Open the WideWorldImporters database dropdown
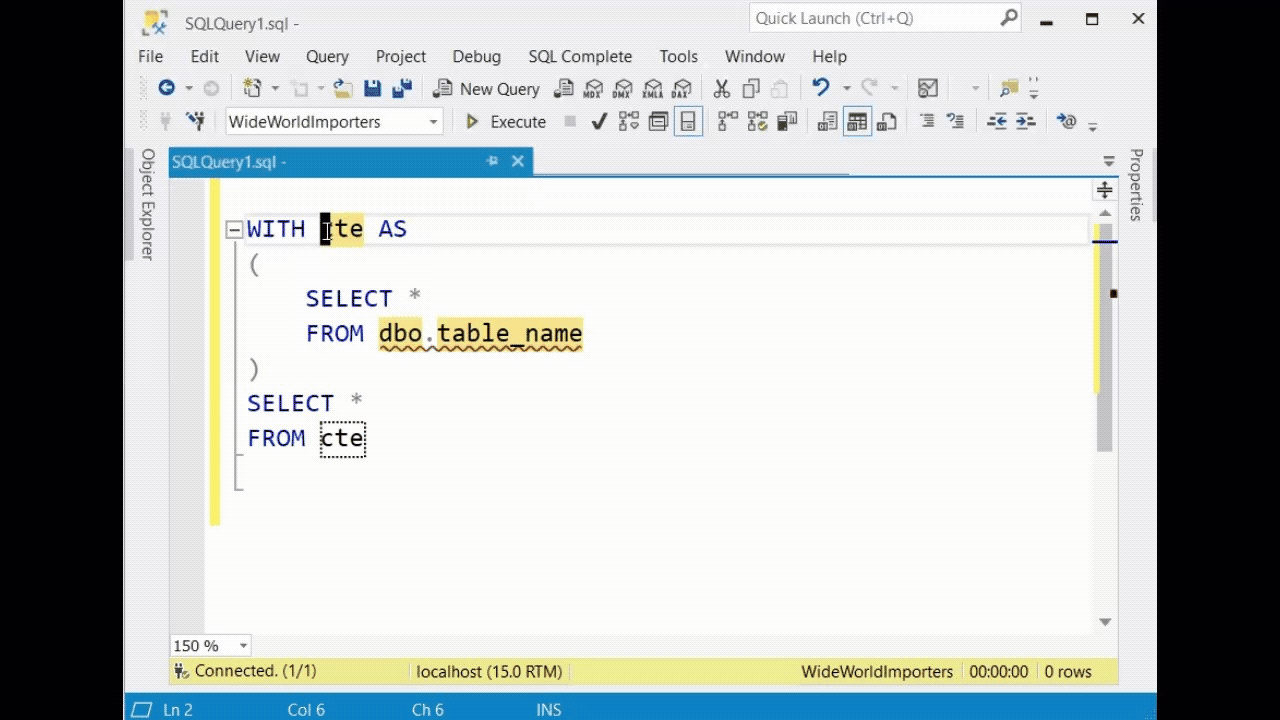This screenshot has height=720, width=1280. point(433,121)
